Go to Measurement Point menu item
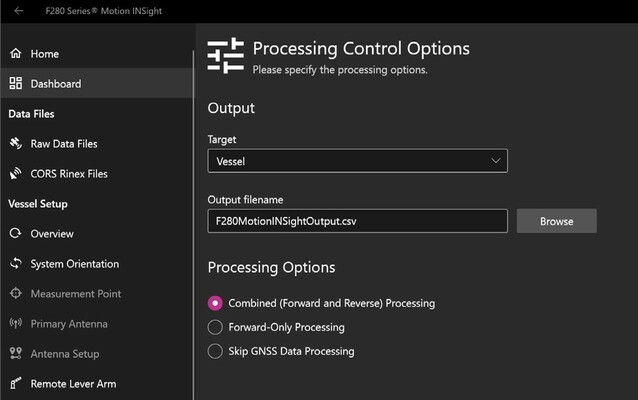 (75, 294)
